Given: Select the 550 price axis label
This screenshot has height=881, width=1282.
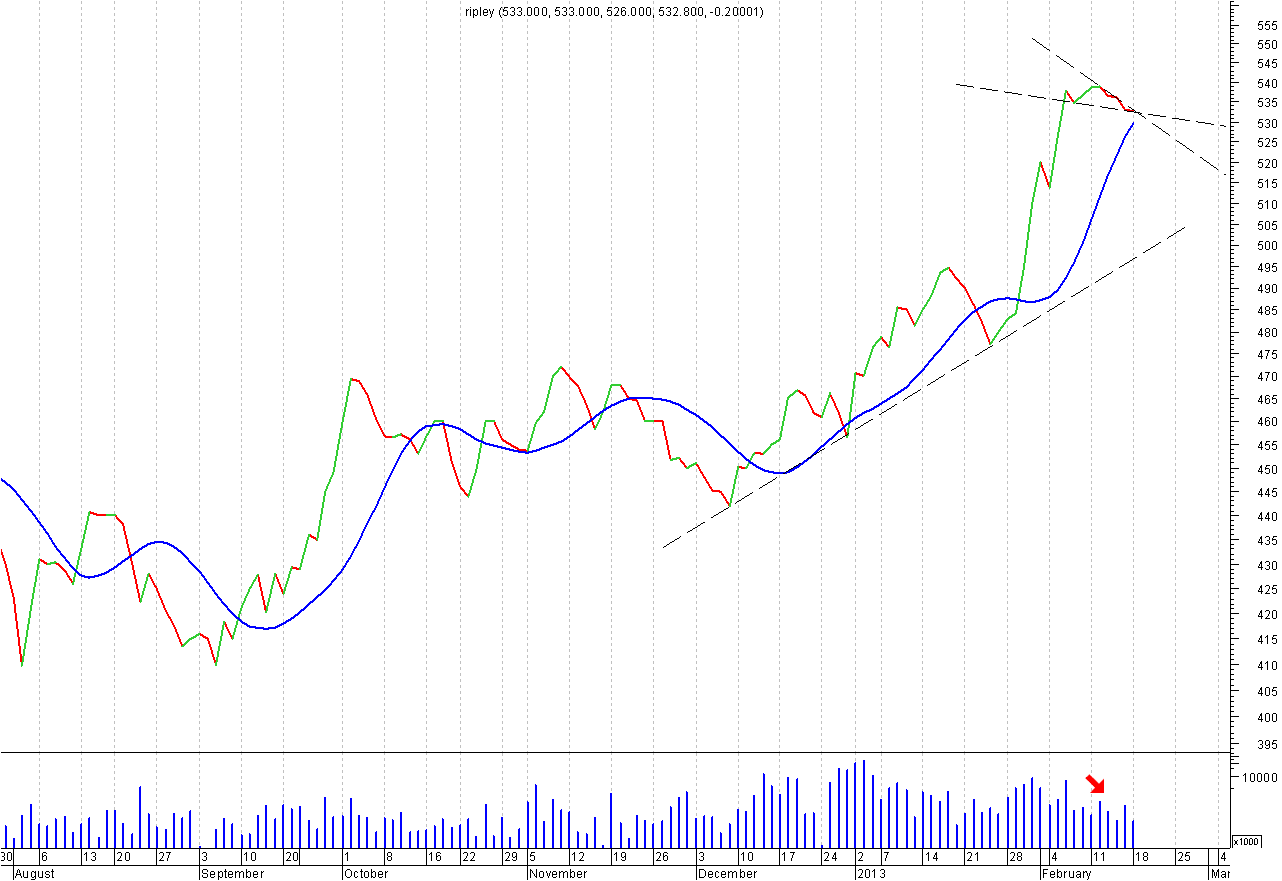Looking at the screenshot, I should [1266, 45].
